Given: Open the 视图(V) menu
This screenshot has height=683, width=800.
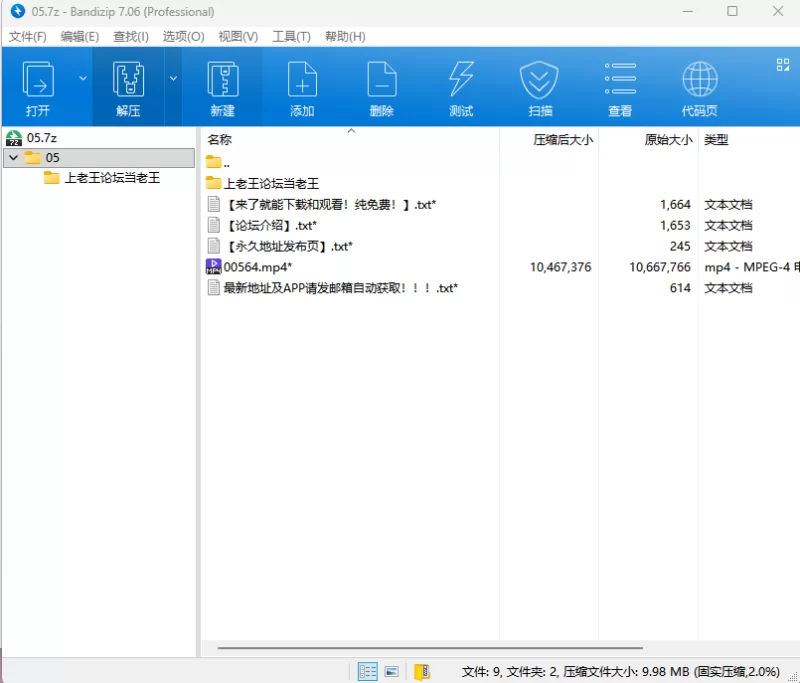Looking at the screenshot, I should click(238, 37).
